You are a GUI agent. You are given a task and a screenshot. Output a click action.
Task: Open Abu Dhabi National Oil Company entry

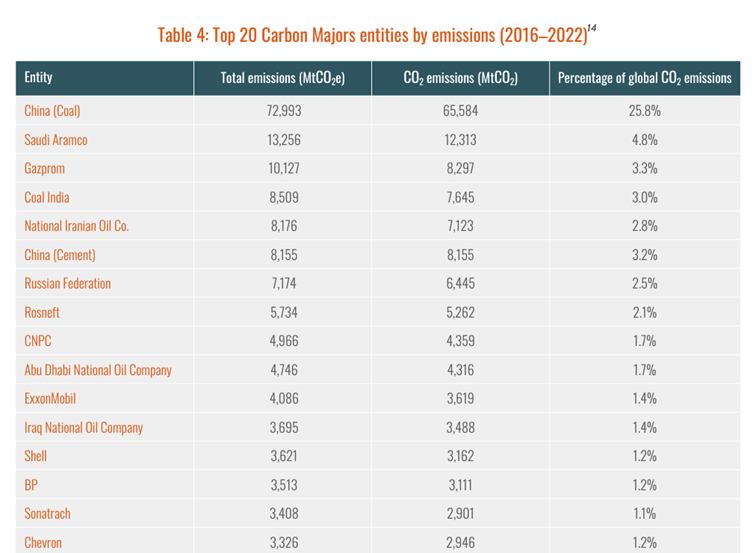[98, 370]
